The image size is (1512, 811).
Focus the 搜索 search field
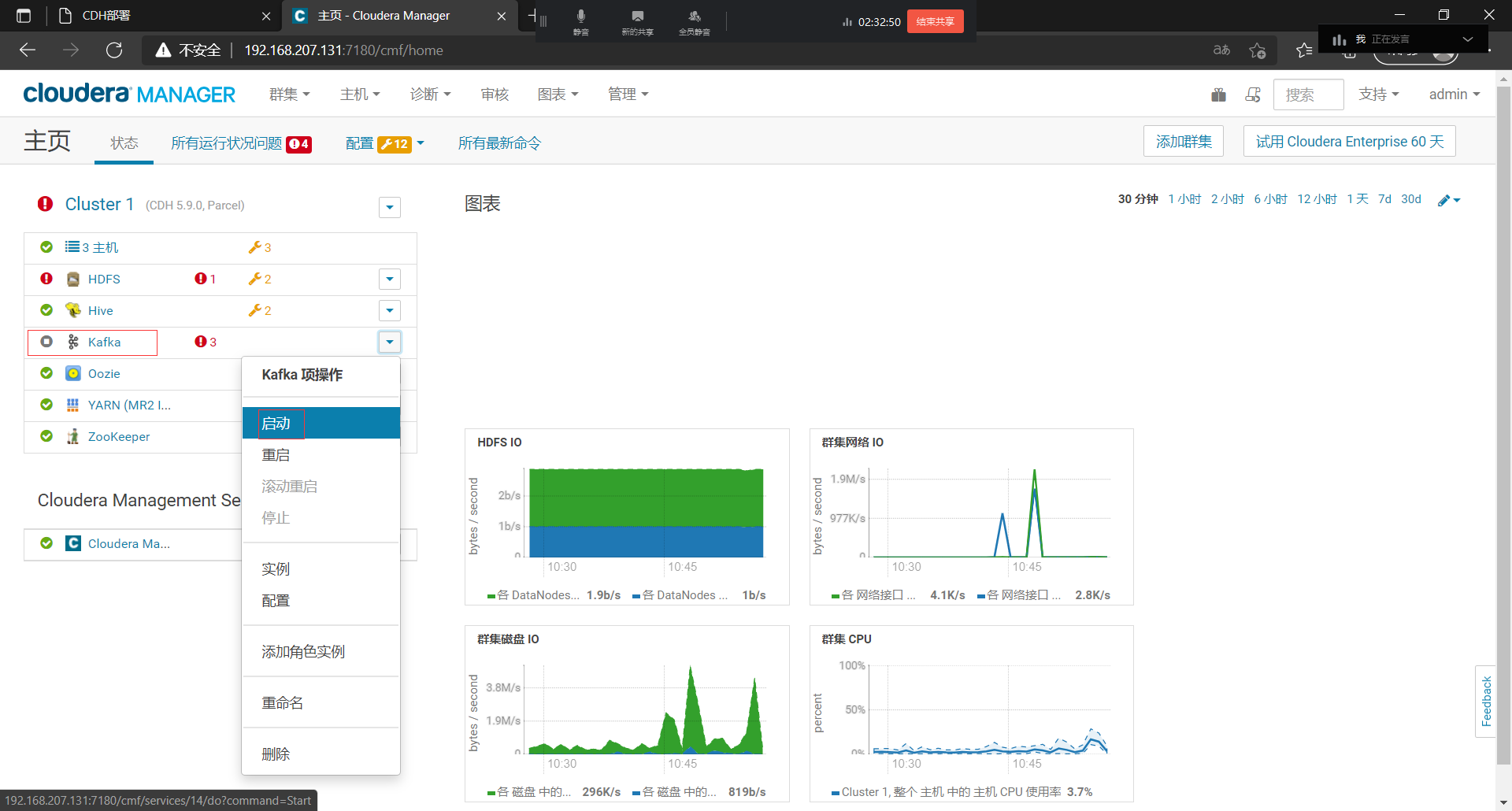click(x=1308, y=94)
